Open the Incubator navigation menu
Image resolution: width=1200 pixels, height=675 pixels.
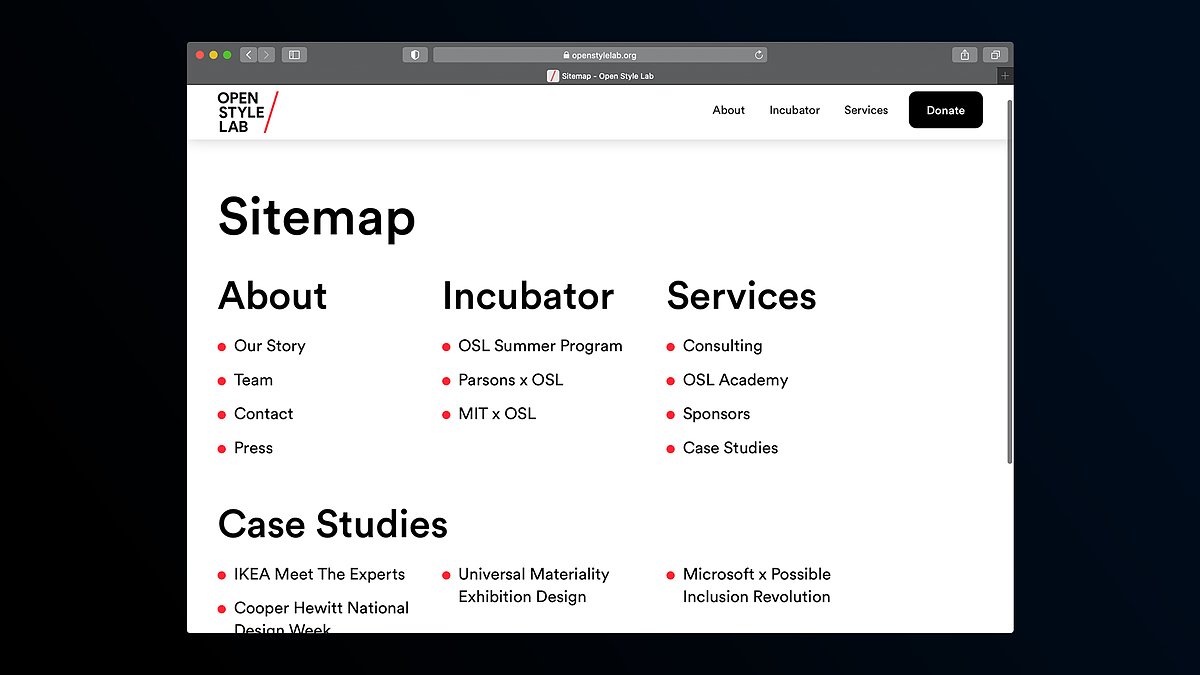794,110
